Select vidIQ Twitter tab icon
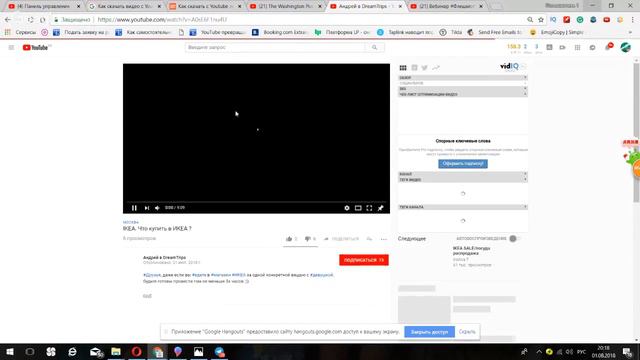The width and height of the screenshot is (640, 360). click(x=424, y=68)
